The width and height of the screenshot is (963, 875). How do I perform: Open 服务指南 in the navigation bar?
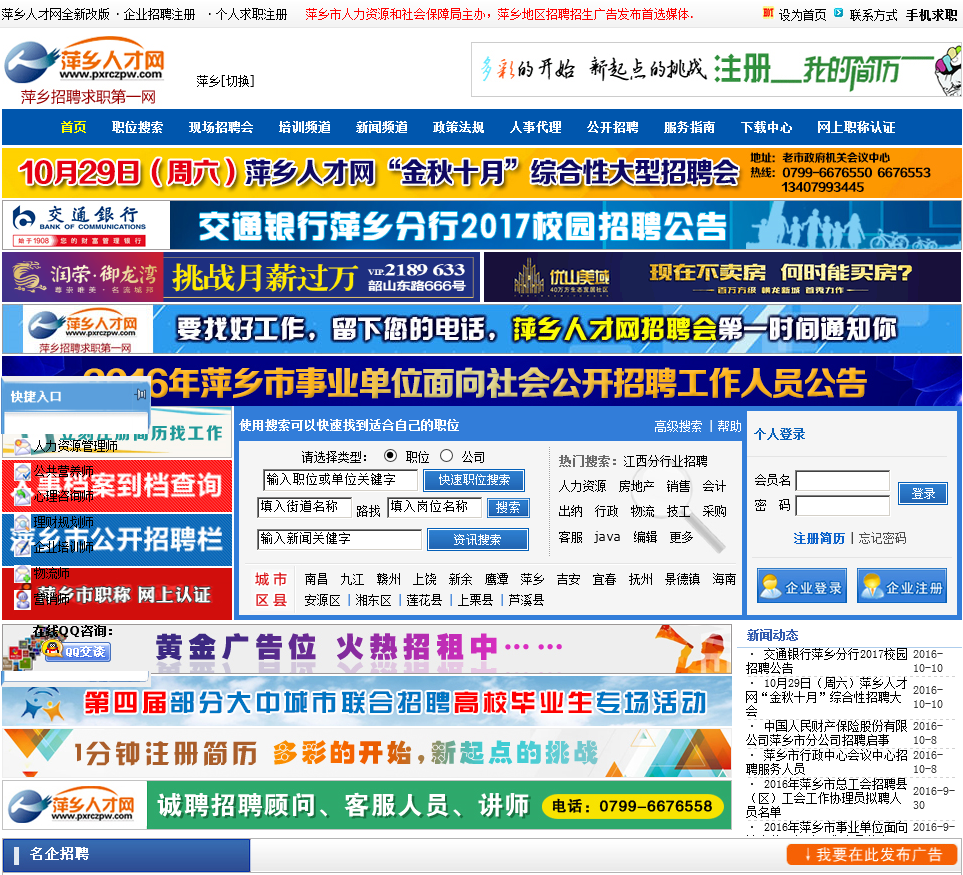pyautogui.click(x=689, y=127)
